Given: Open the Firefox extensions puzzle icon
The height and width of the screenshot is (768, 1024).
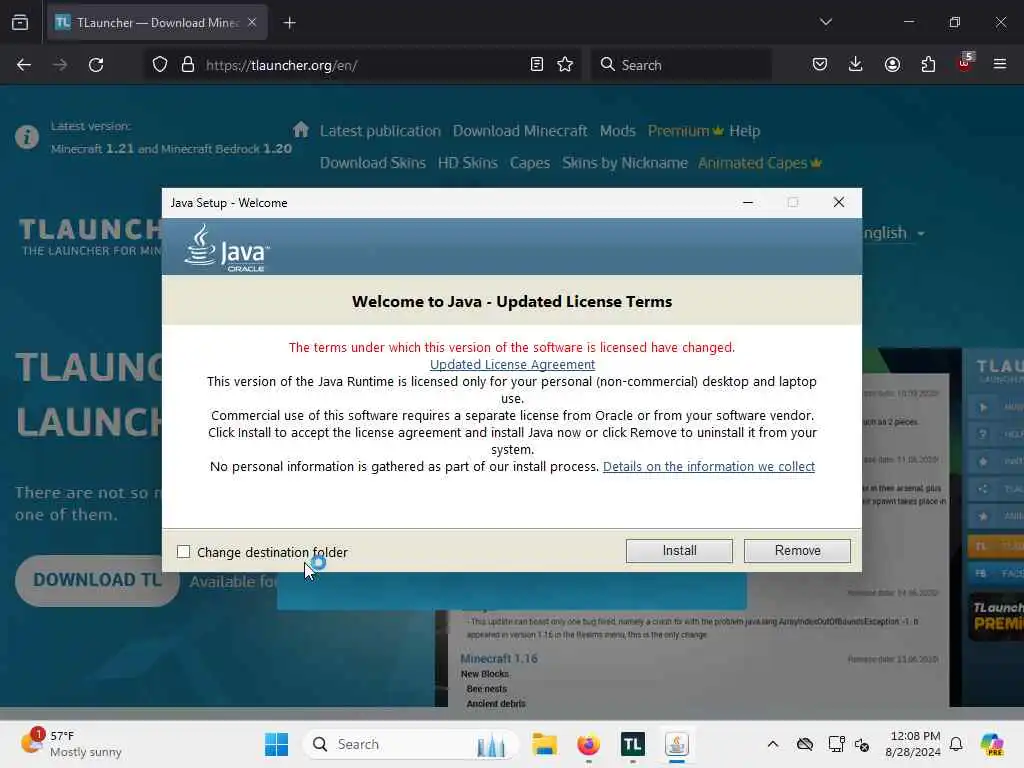Looking at the screenshot, I should pos(928,64).
